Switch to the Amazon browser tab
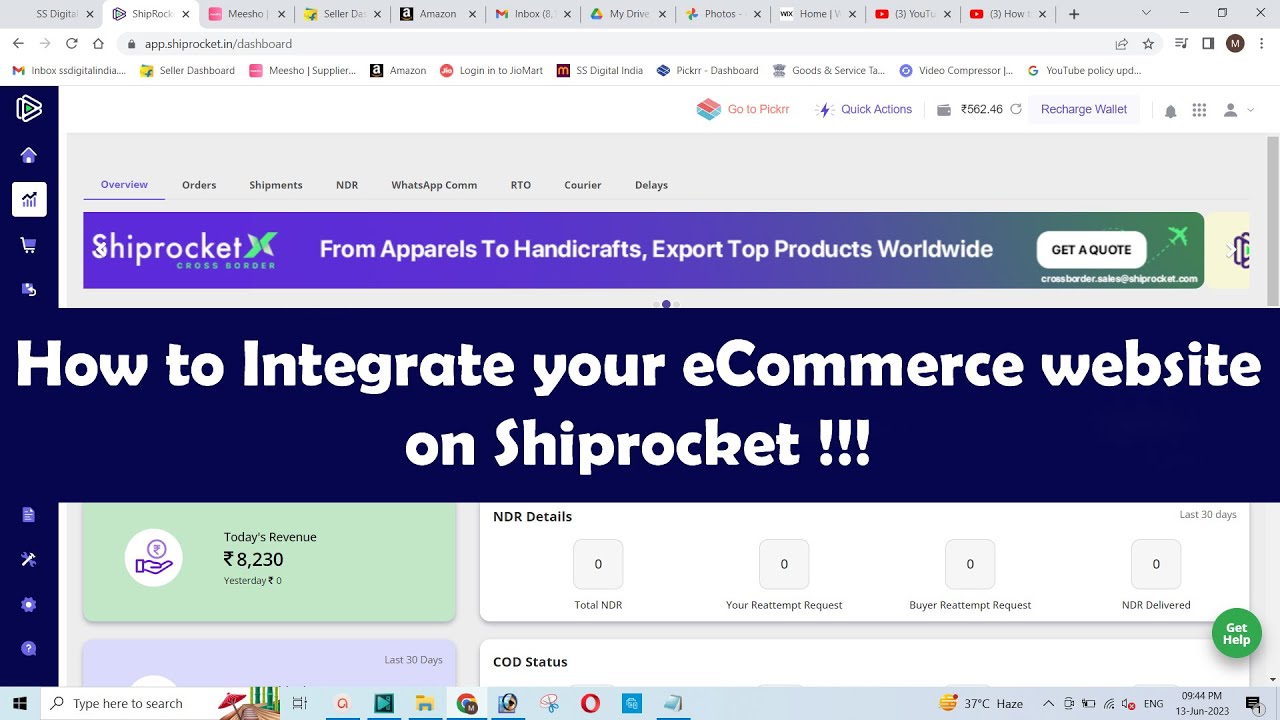The image size is (1280, 720). pos(436,14)
